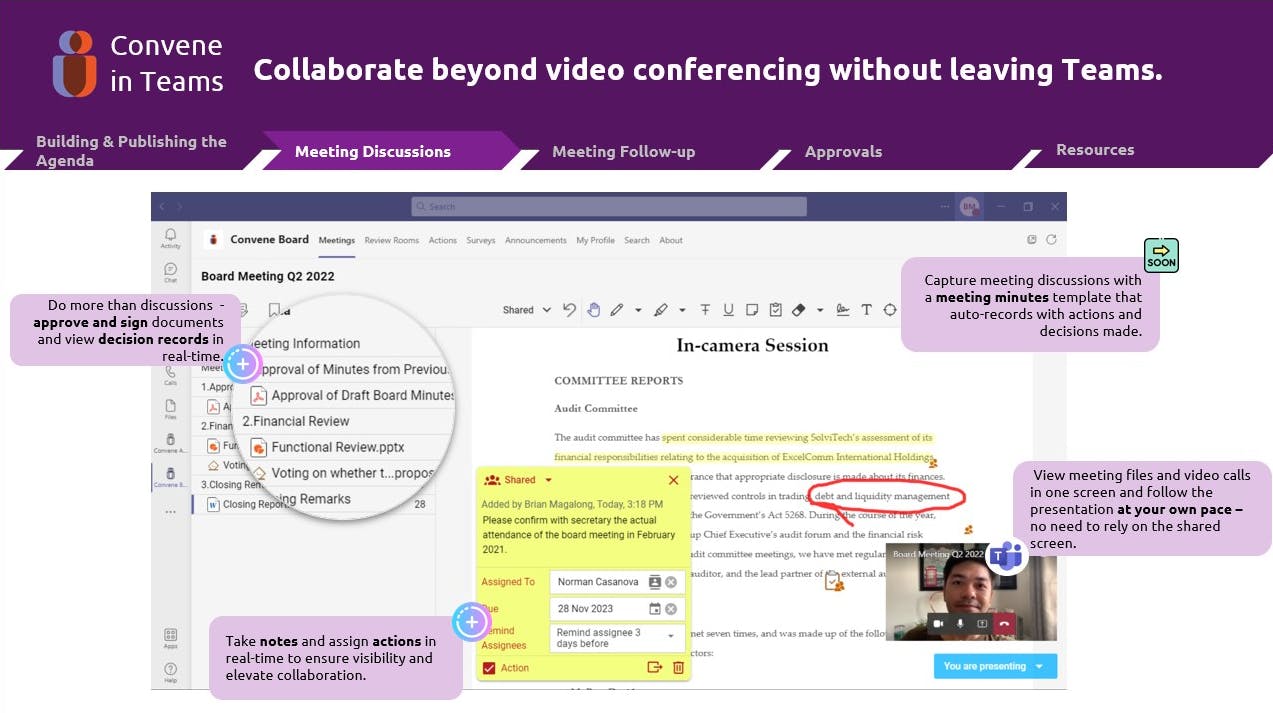
Task: Select the action clipboard tool
Action: click(775, 310)
